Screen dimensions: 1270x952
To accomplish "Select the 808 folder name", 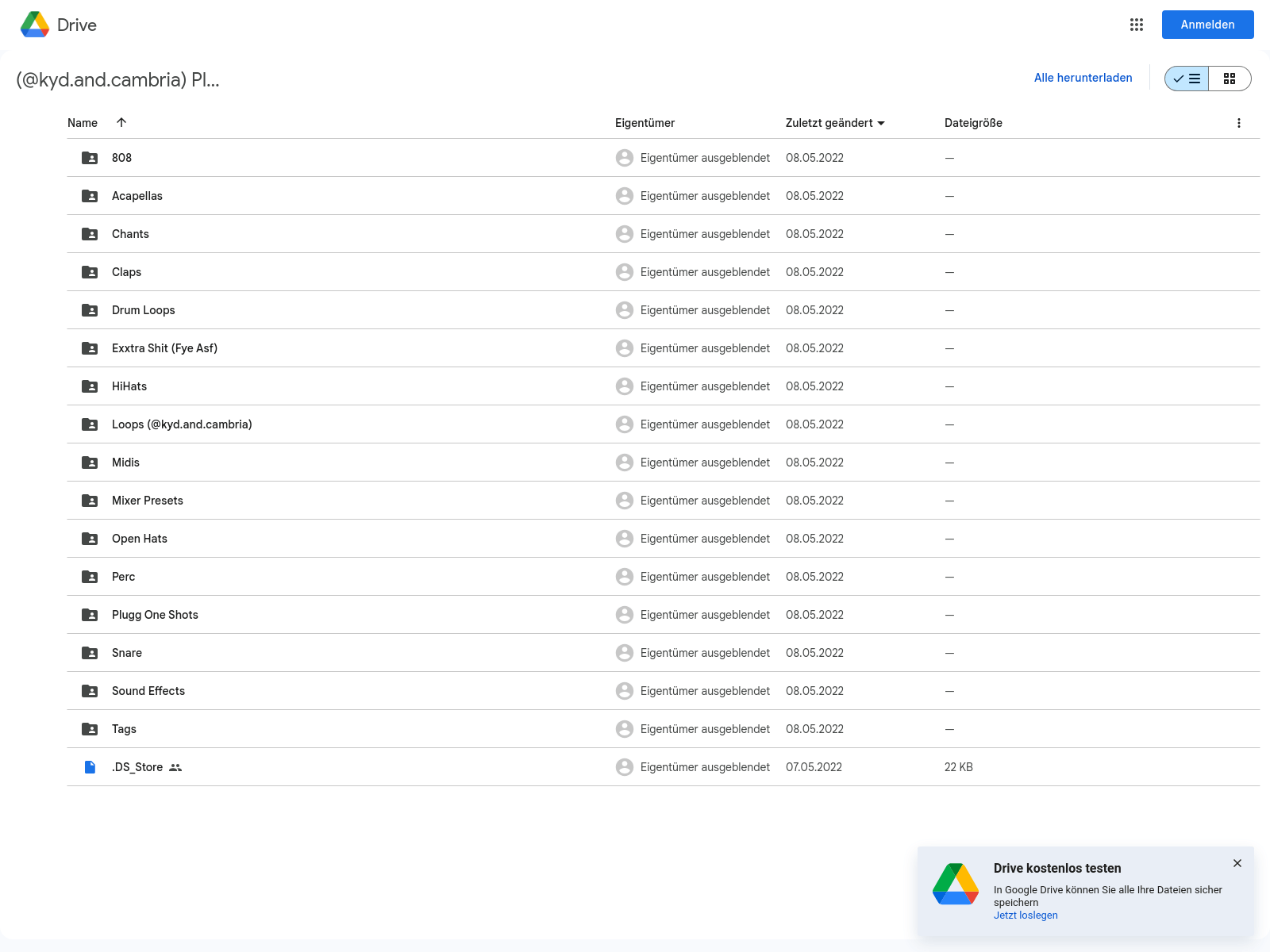I will [x=121, y=158].
